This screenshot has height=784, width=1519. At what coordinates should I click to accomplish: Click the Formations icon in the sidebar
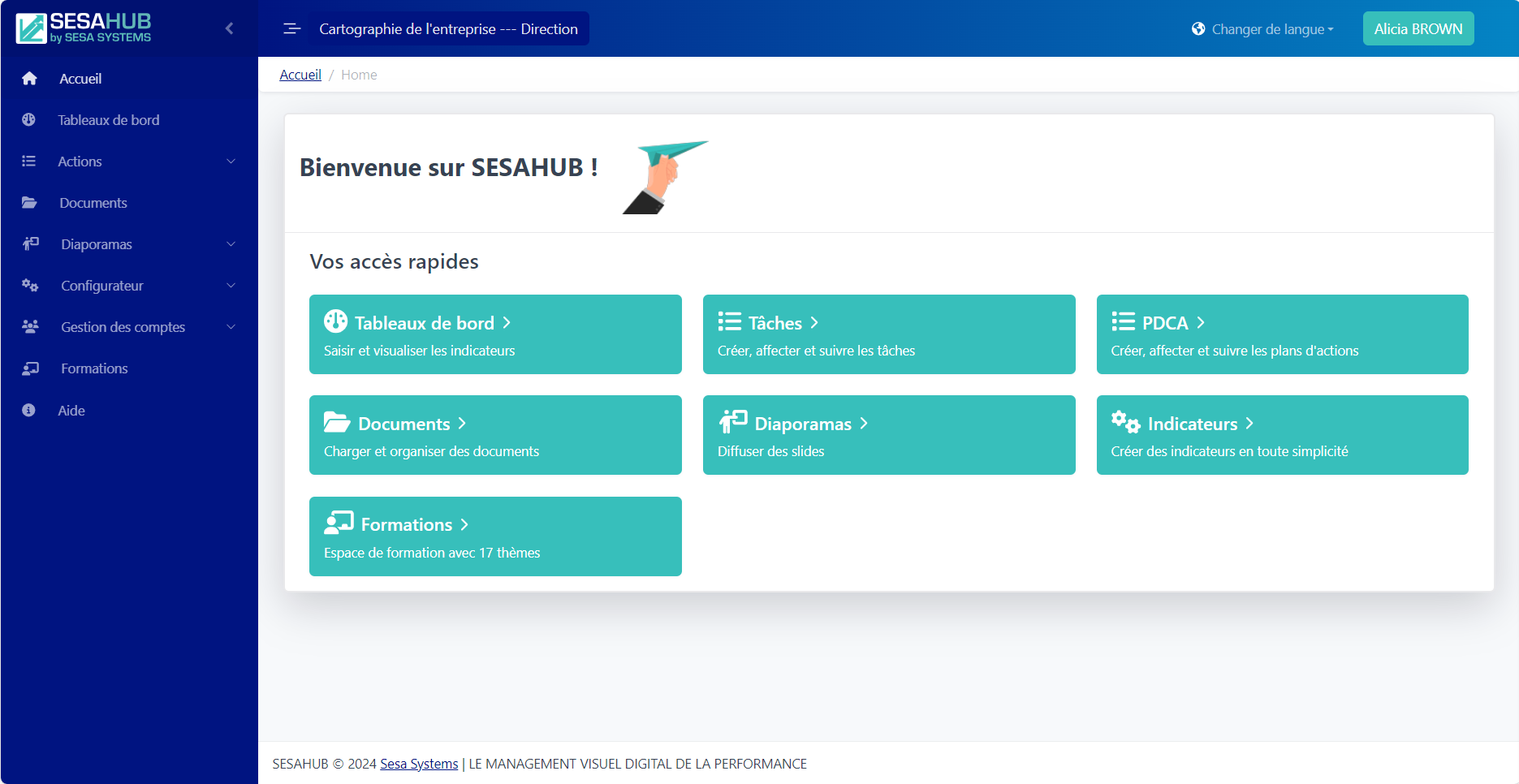tap(30, 368)
